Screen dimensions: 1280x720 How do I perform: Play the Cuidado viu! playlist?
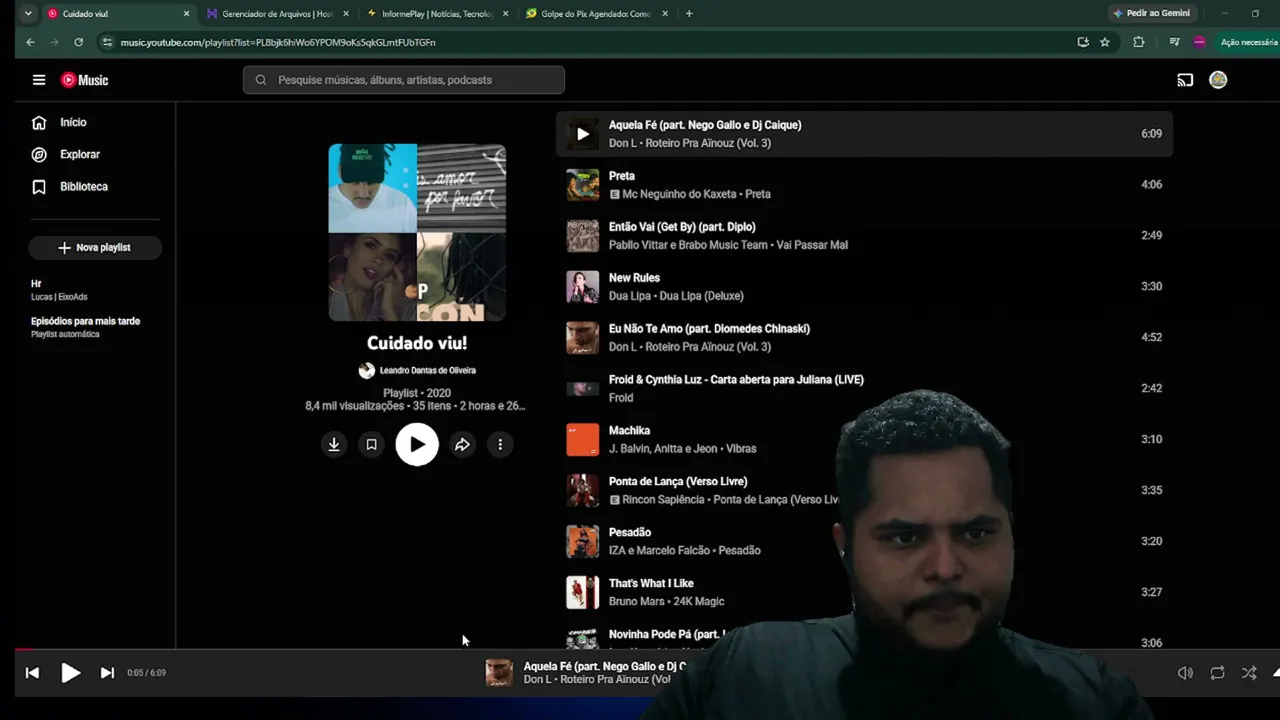coord(417,445)
